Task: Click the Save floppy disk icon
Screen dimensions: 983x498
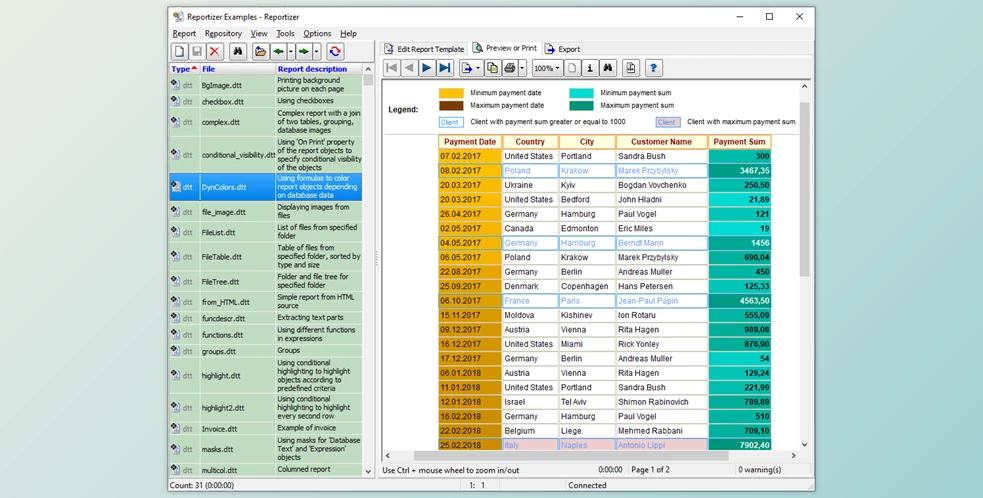Action: [197, 51]
